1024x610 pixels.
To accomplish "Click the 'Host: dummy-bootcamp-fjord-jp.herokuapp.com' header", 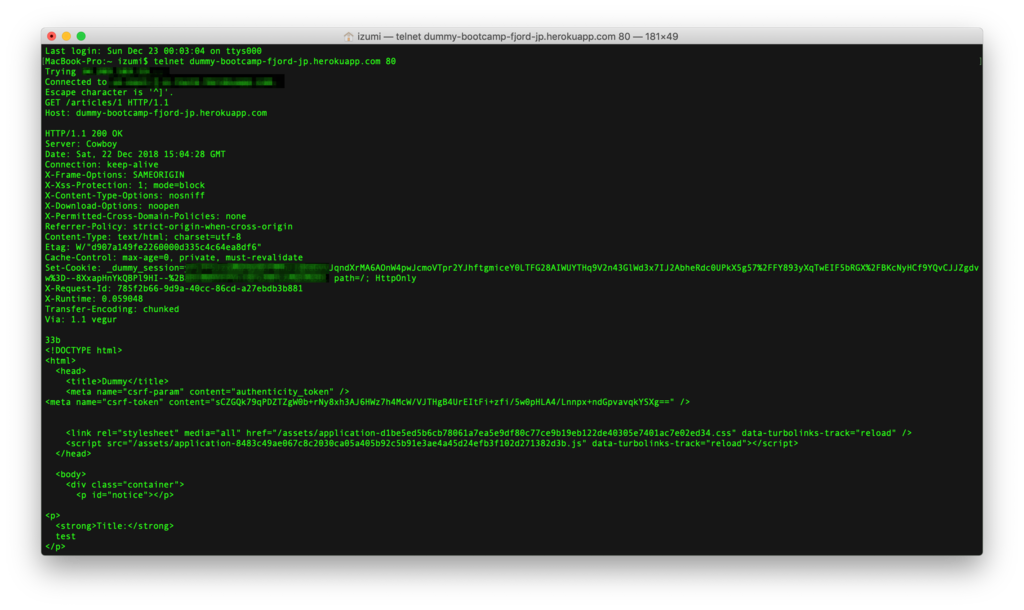I will click(156, 113).
